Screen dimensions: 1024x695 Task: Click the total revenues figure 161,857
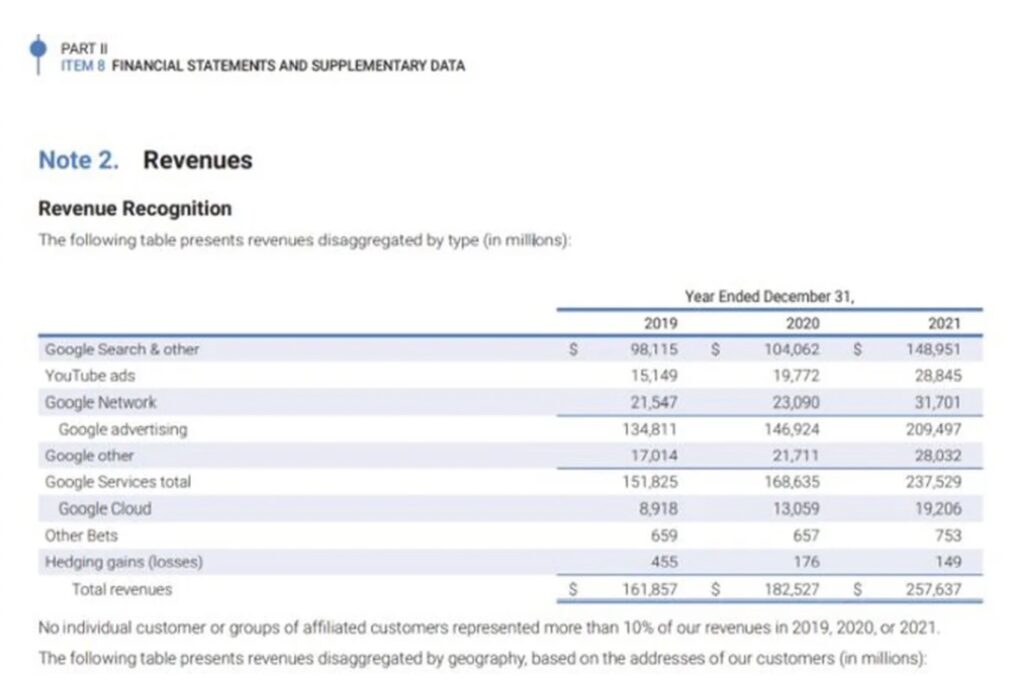tap(650, 589)
